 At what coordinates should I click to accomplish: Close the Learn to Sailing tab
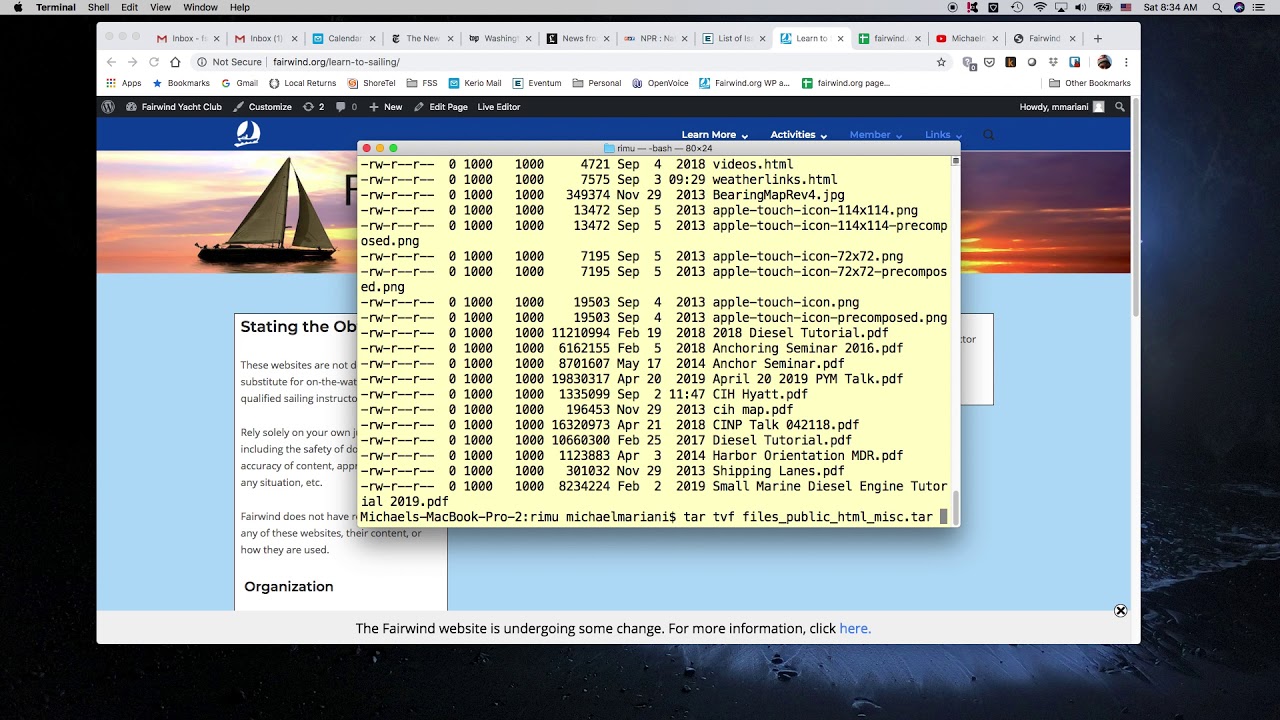(840, 39)
